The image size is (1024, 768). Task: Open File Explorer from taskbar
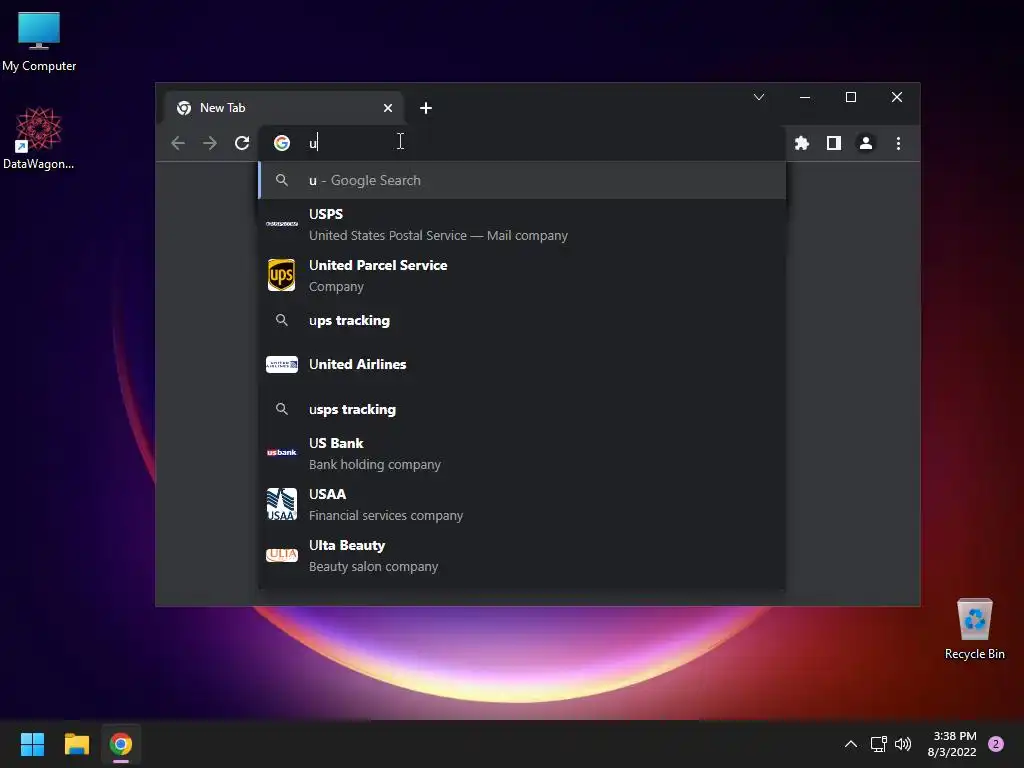(76, 744)
